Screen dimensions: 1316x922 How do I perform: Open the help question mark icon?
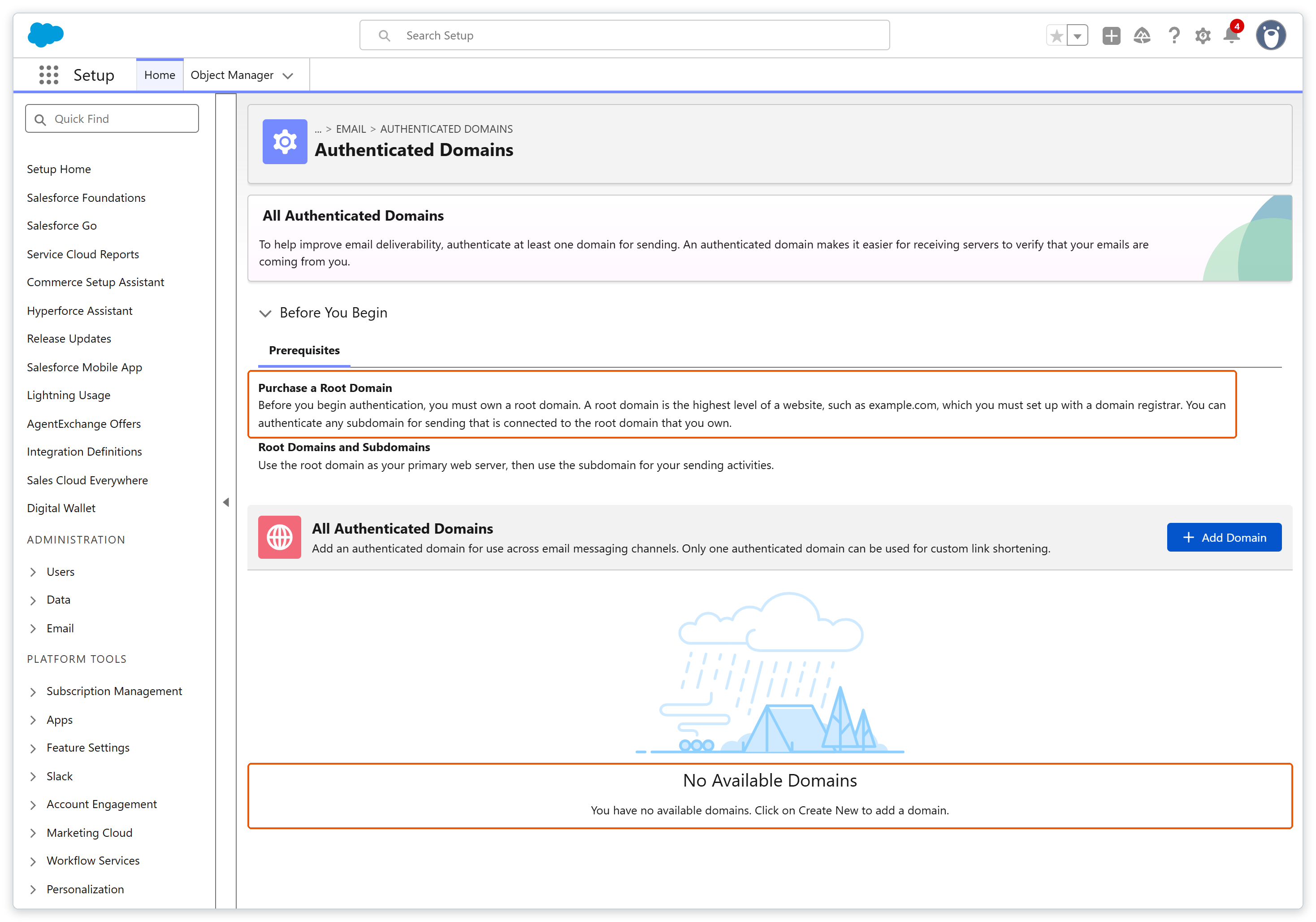[x=1174, y=35]
